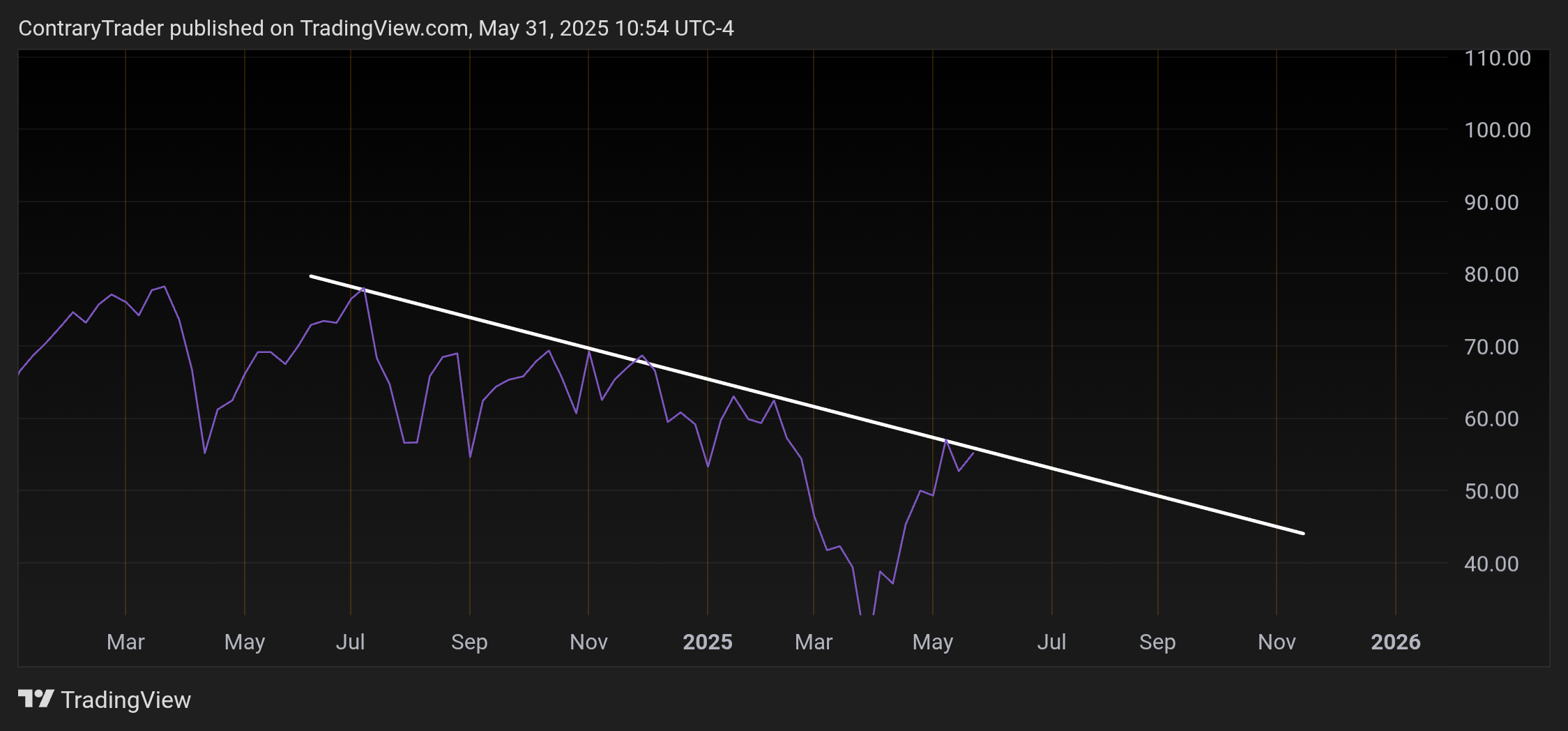Click the 60.00 price axis label

click(x=1491, y=419)
